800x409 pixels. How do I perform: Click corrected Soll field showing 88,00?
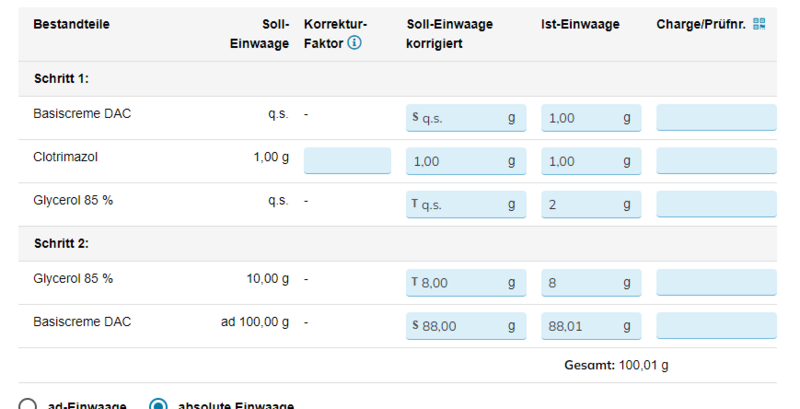point(466,325)
